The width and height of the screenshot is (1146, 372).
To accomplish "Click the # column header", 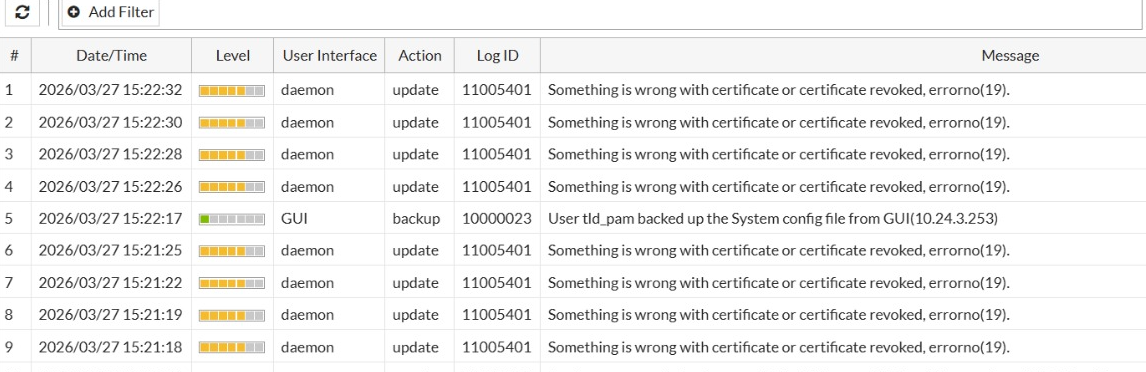I will 15,56.
